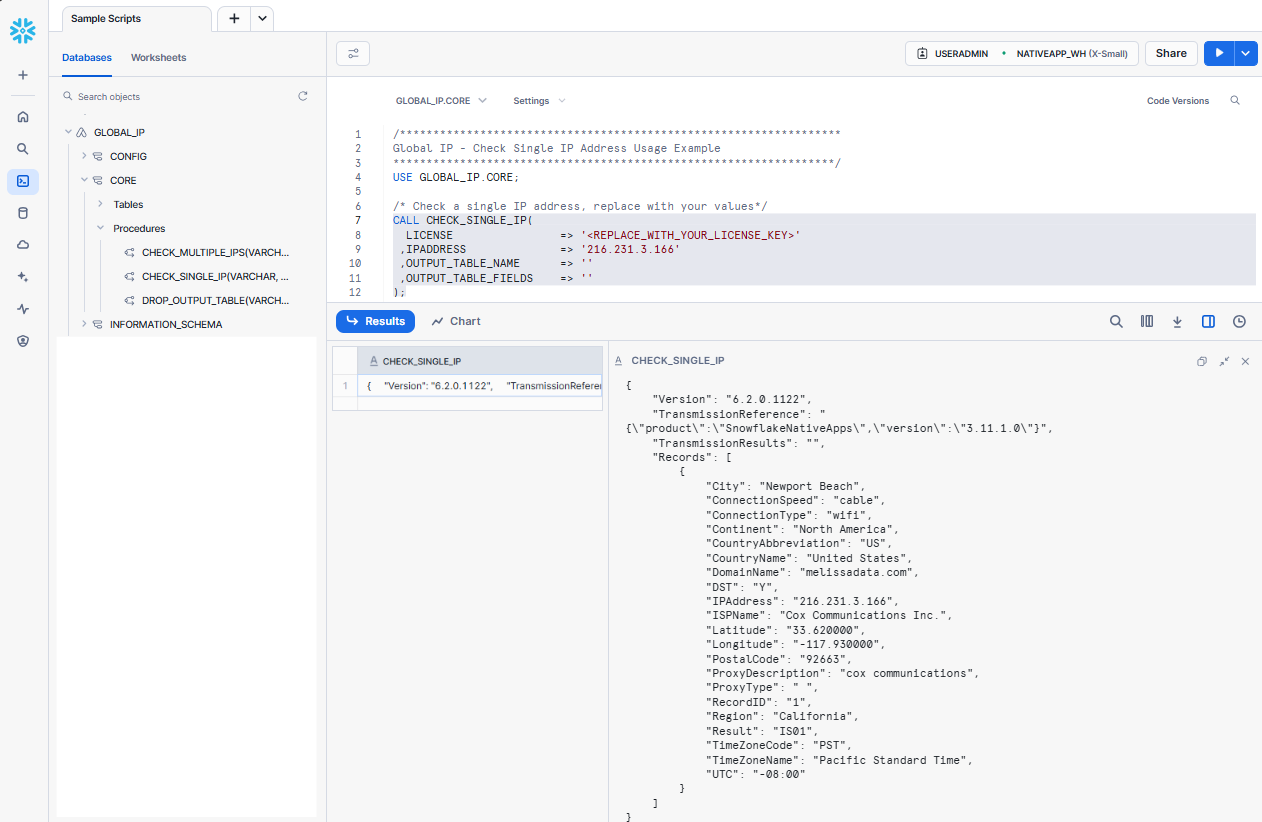Open Monitoring activity sidebar icon
The height and width of the screenshot is (822, 1262).
23,309
